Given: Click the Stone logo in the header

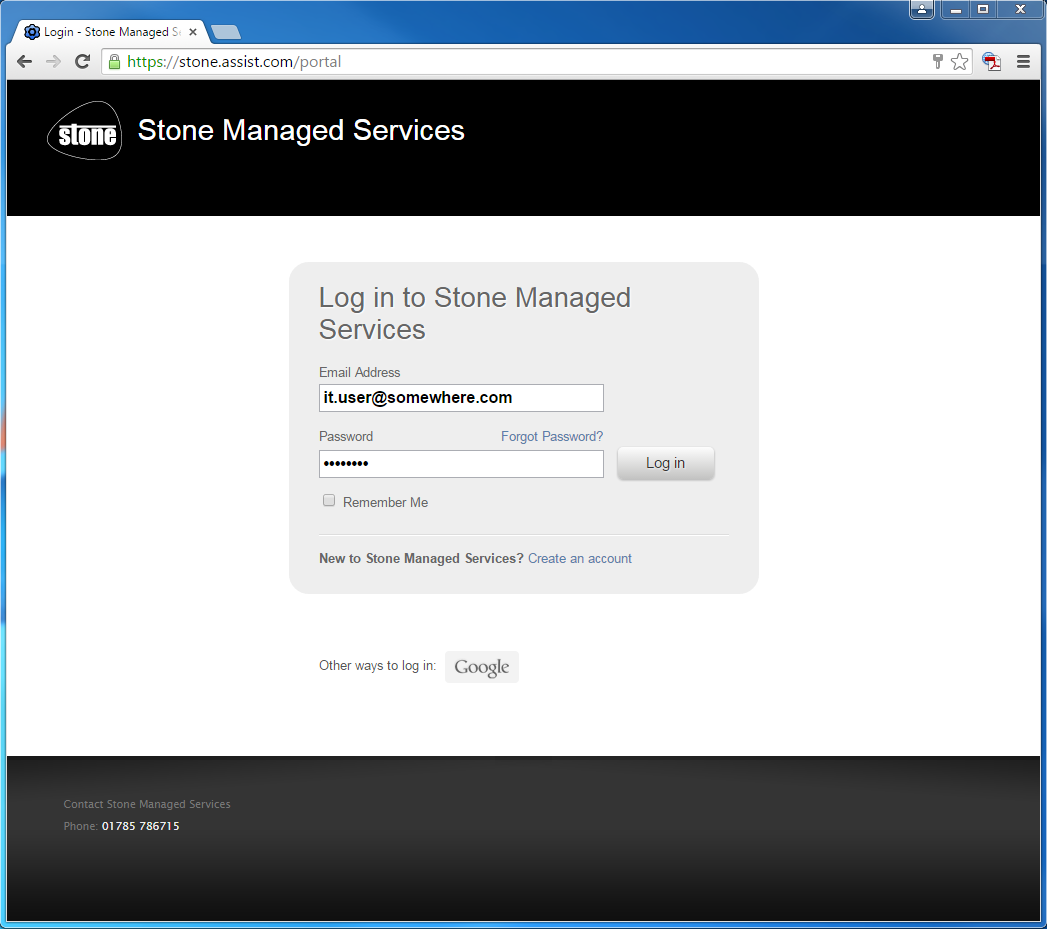Looking at the screenshot, I should click(85, 131).
